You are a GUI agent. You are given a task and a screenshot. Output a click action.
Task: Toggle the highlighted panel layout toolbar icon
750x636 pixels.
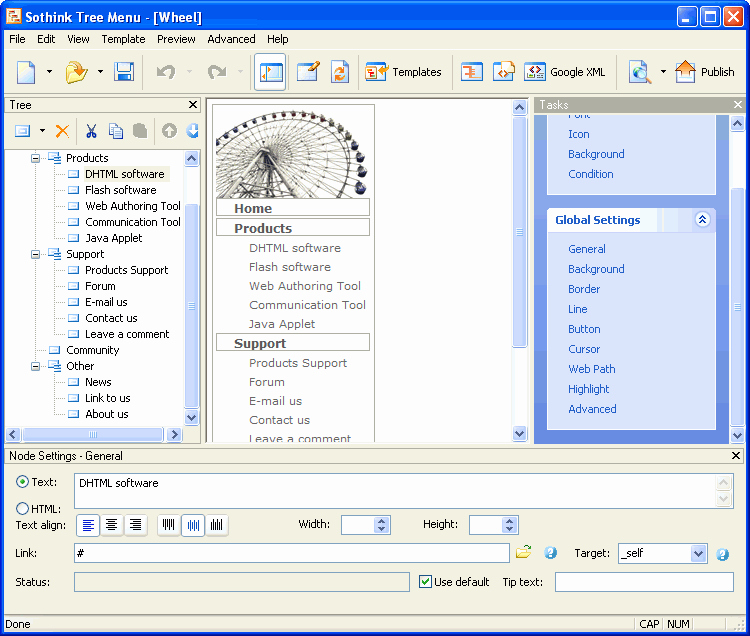tap(270, 72)
